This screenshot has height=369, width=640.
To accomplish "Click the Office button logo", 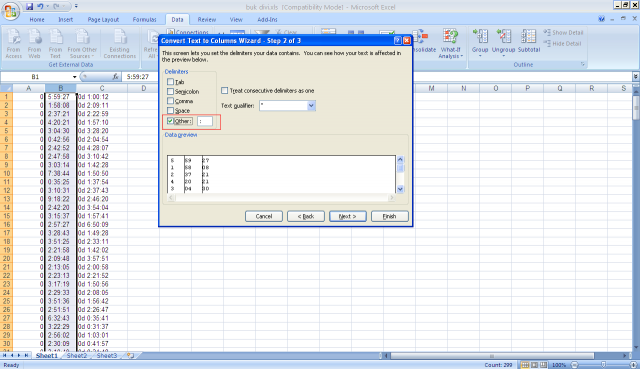I will 11,11.
